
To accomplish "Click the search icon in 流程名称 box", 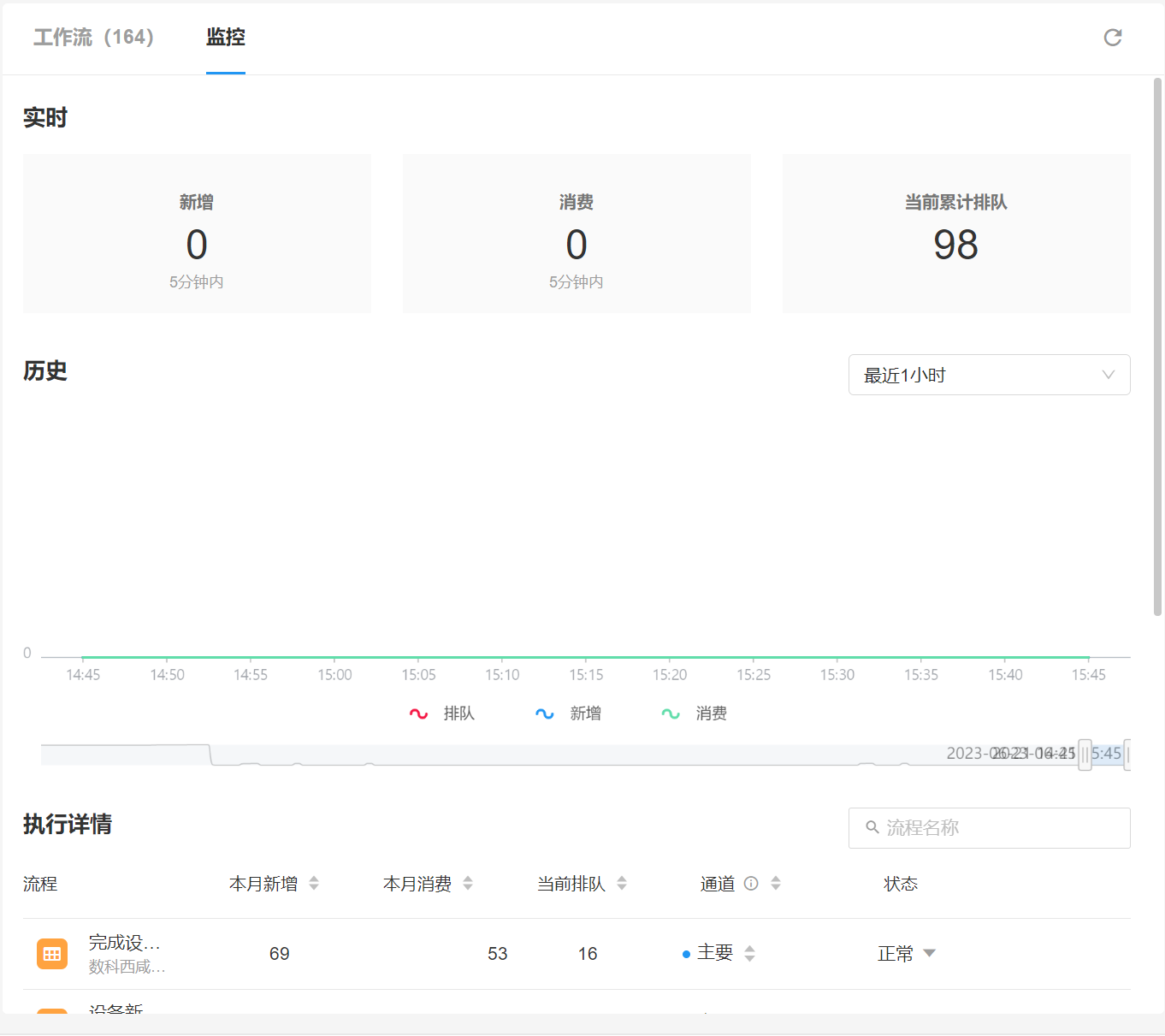I will pos(872,827).
